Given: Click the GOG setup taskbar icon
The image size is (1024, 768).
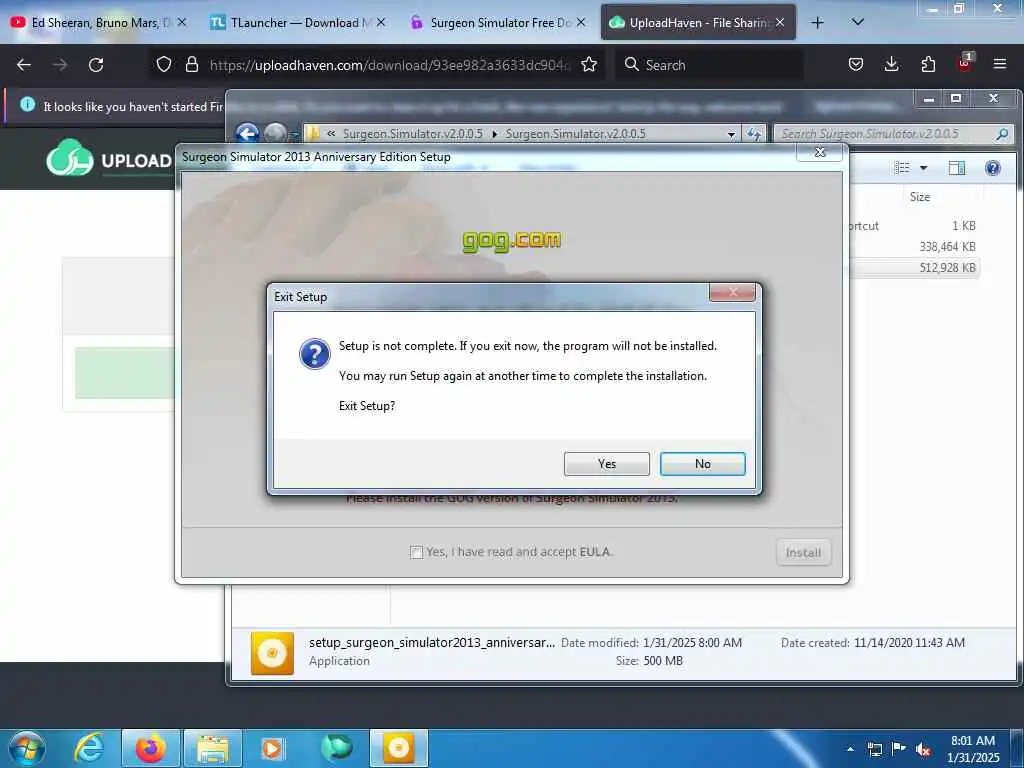Looking at the screenshot, I should coord(398,748).
